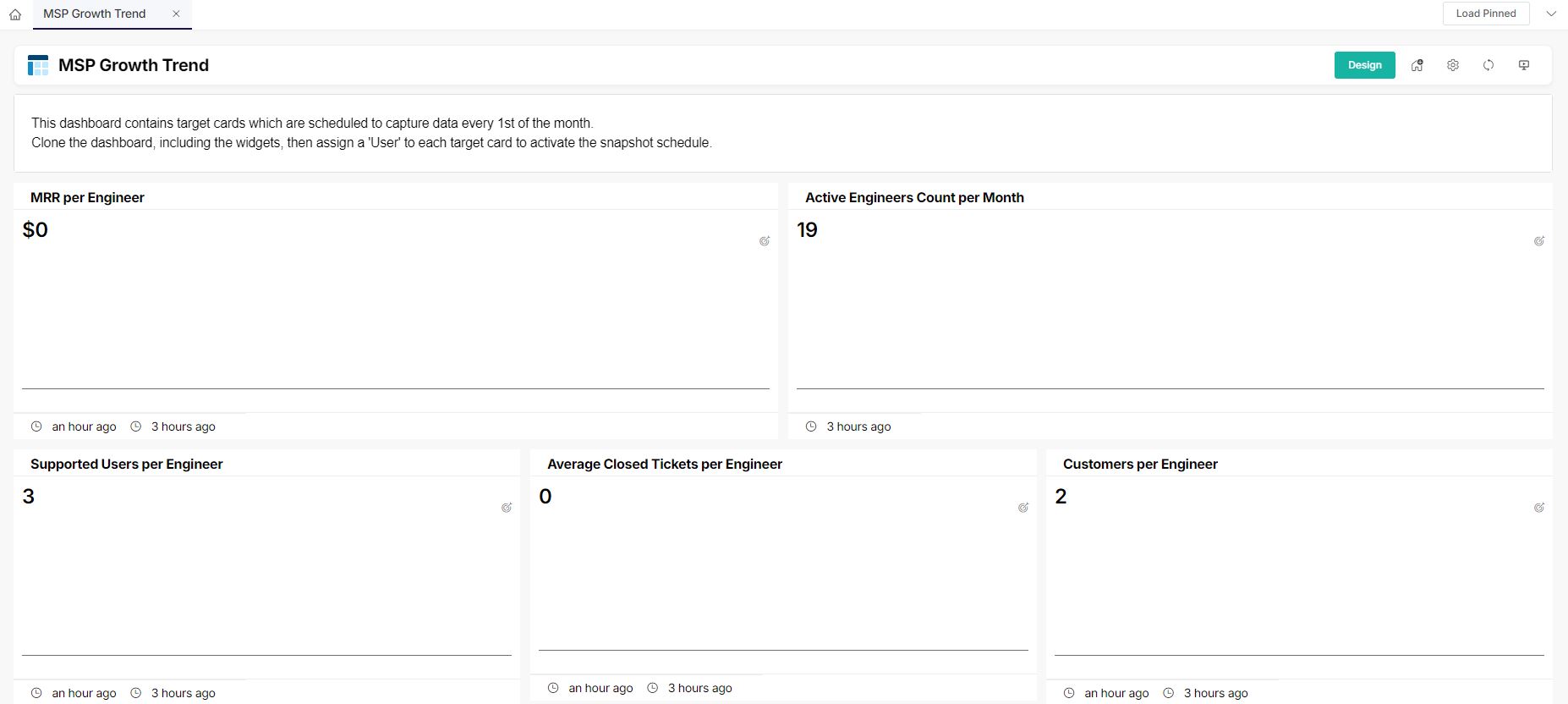1568x704 pixels.
Task: Click target icon on Average Closed Tickets card
Action: pos(1023,508)
